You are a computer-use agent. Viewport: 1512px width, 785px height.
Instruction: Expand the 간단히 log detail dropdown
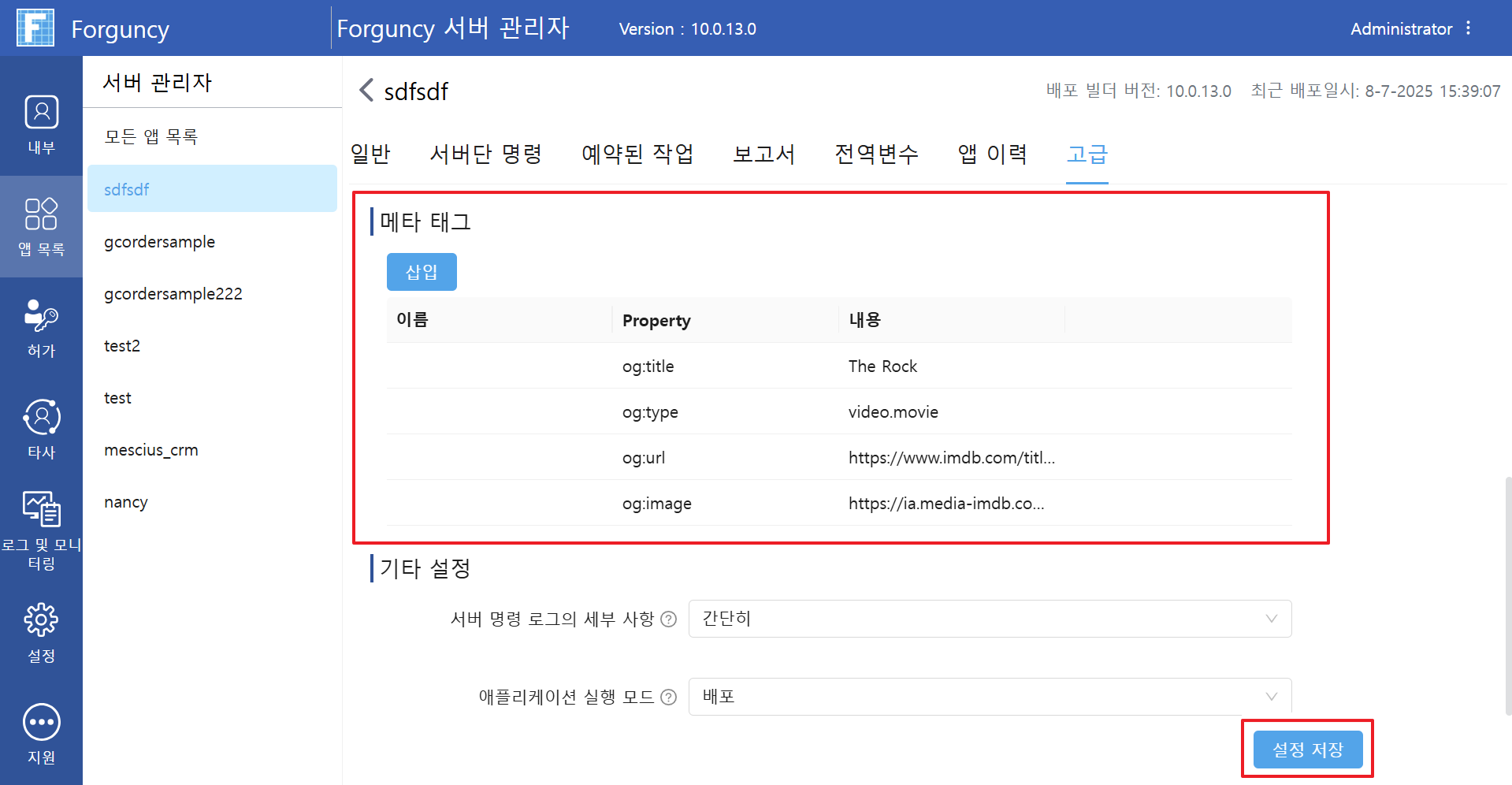click(990, 619)
